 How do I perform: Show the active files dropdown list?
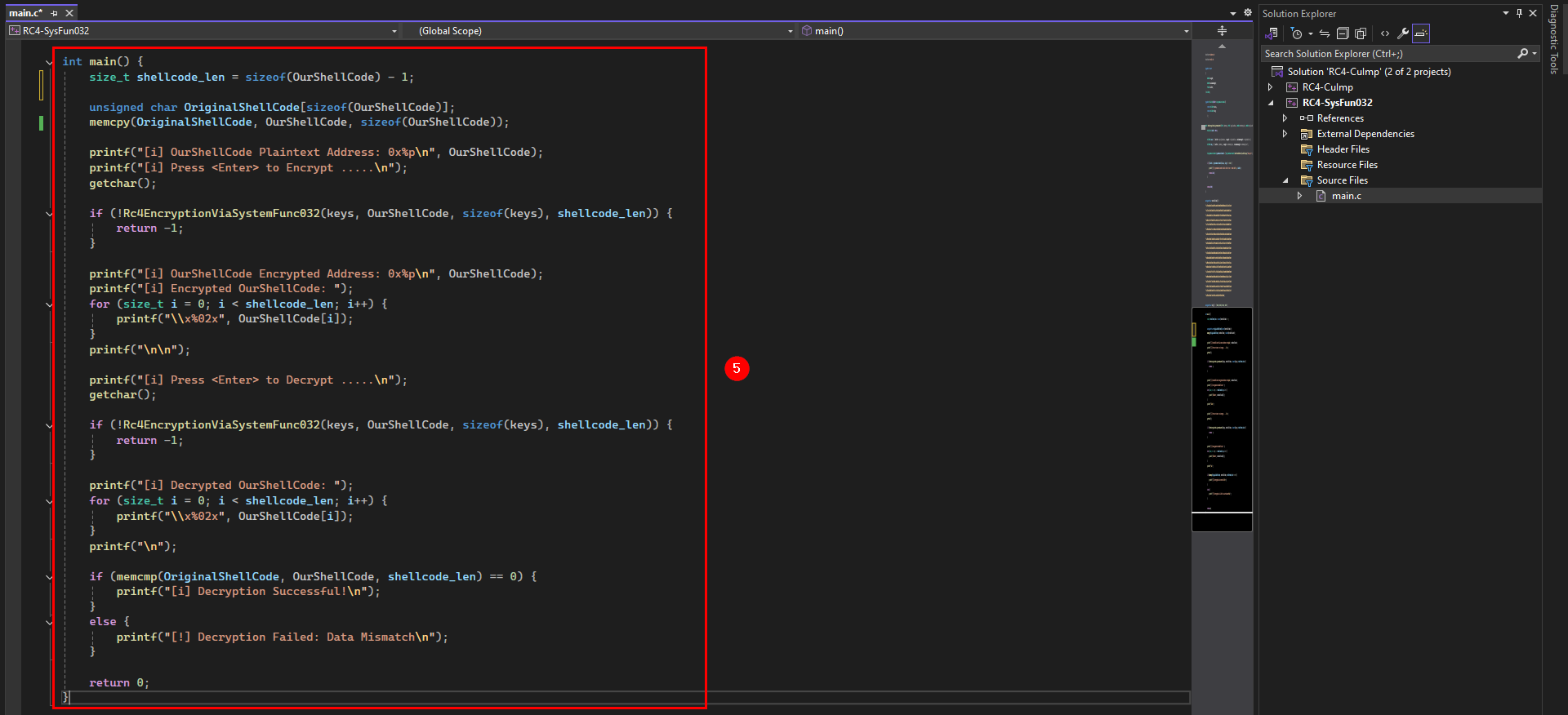[x=1233, y=13]
